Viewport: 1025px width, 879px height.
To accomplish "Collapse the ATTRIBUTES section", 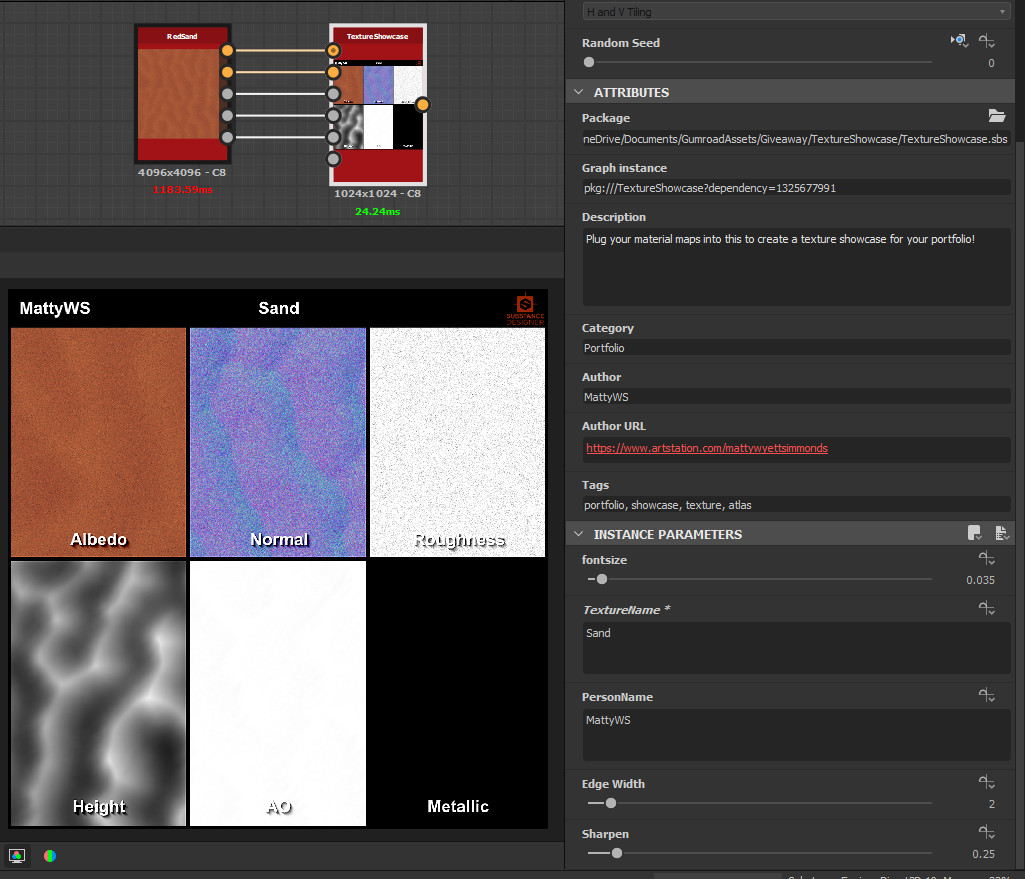I will (x=577, y=91).
